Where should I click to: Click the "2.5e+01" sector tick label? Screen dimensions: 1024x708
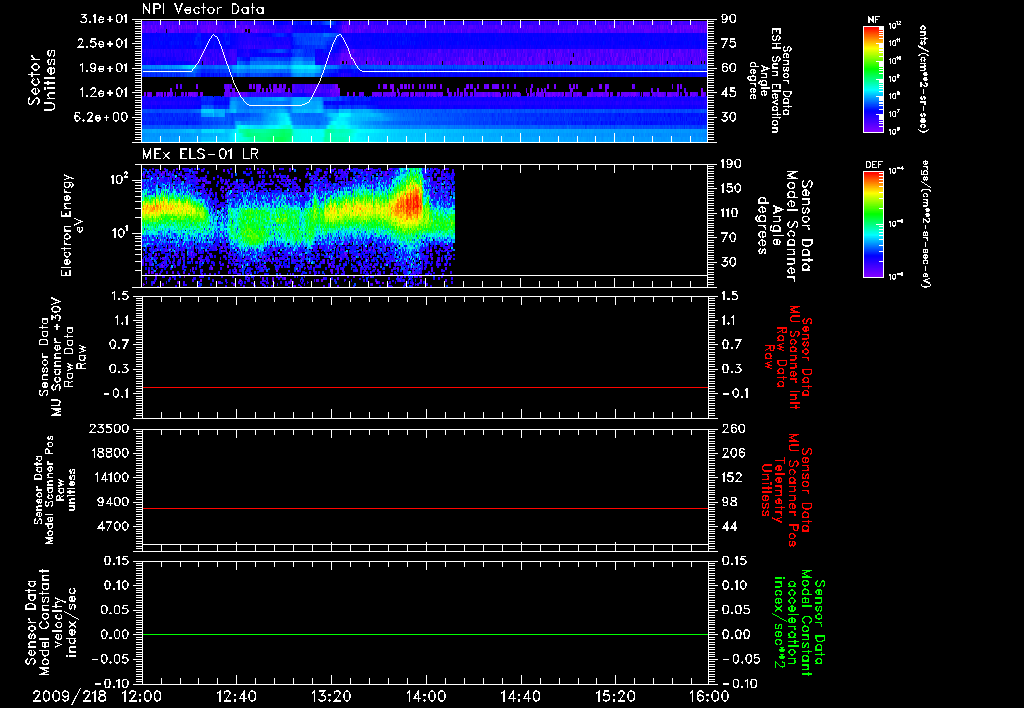coord(104,43)
